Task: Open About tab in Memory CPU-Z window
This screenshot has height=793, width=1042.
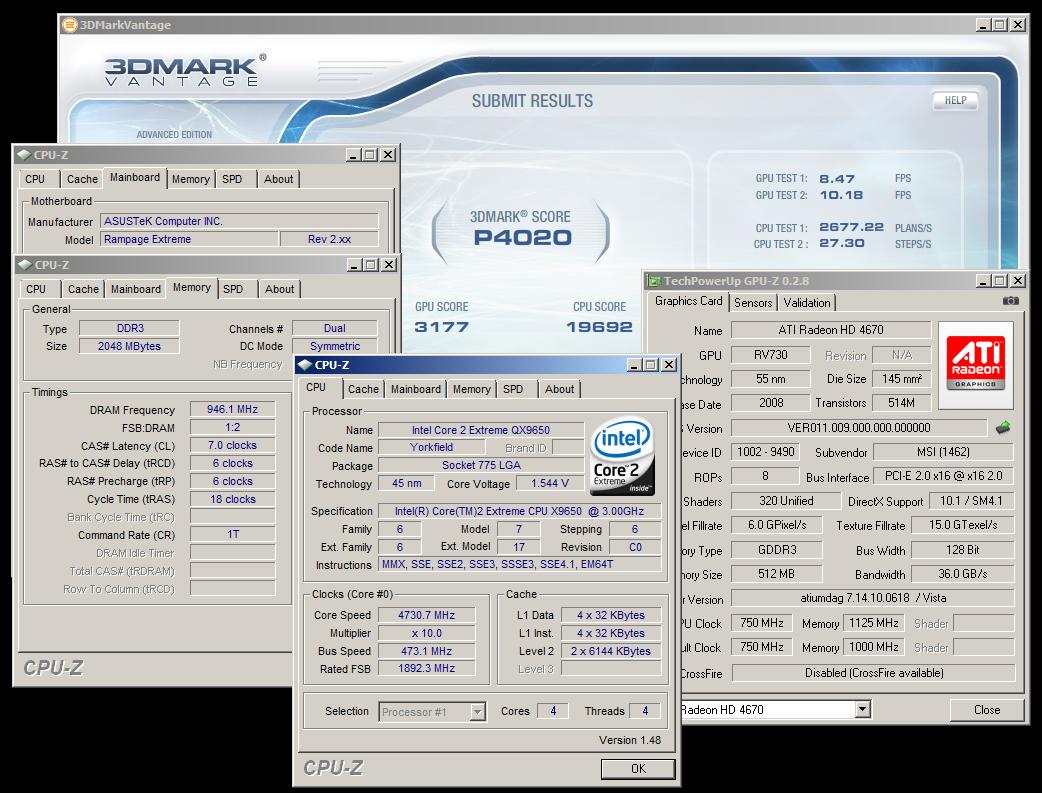Action: pos(279,289)
